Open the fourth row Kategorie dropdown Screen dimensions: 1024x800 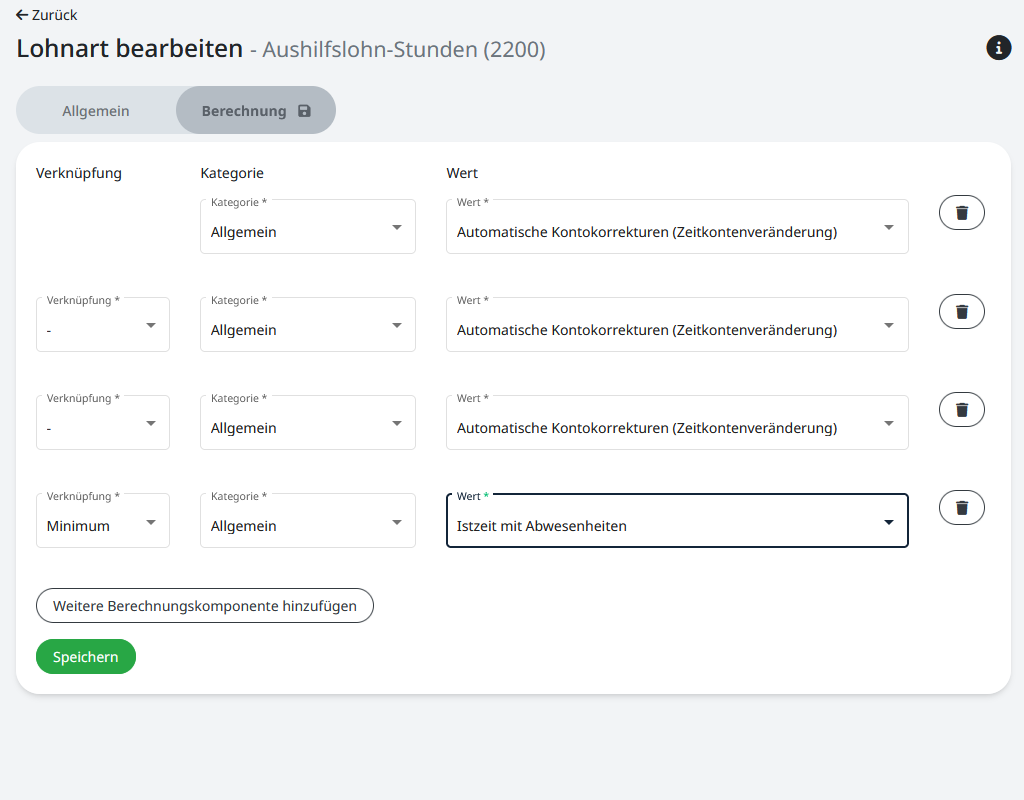click(x=307, y=521)
